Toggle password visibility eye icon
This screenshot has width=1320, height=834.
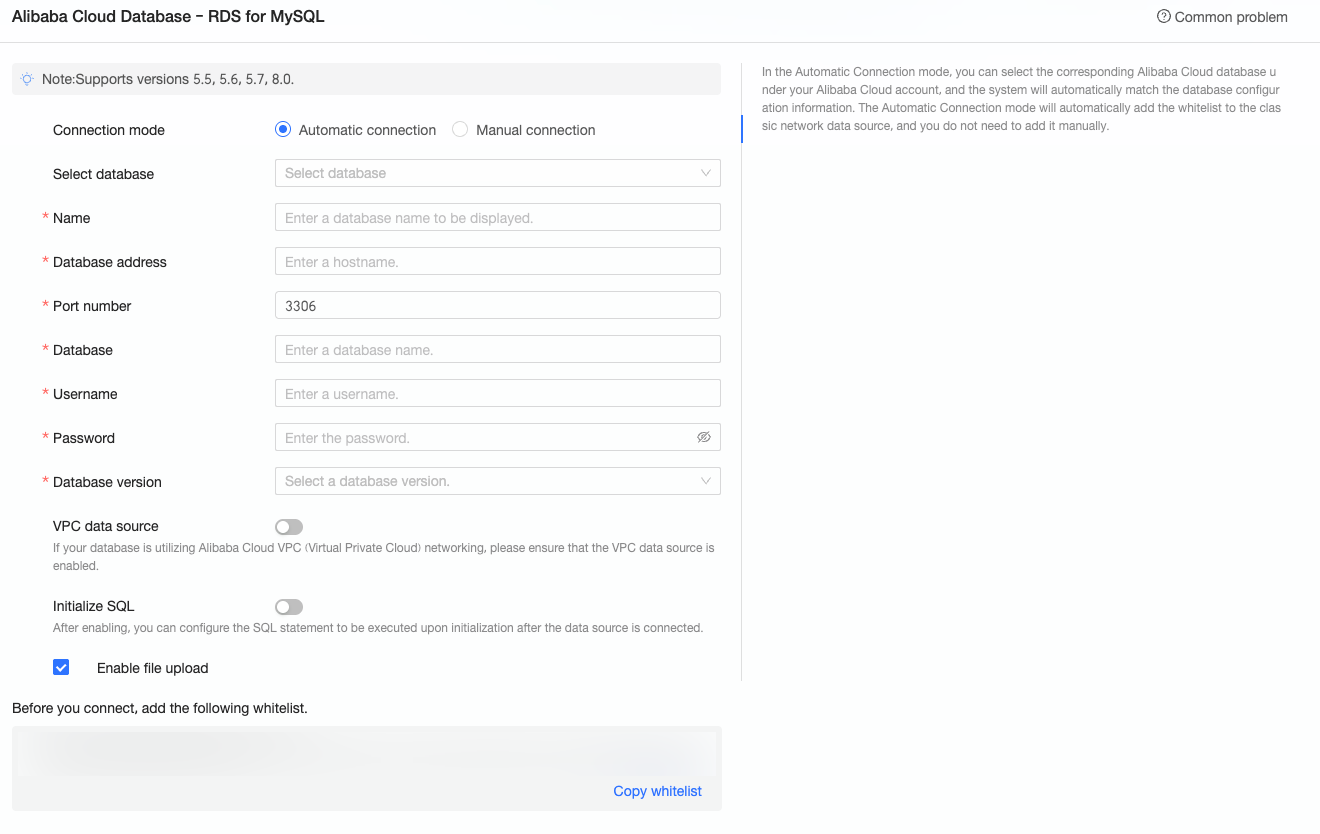[x=704, y=438]
